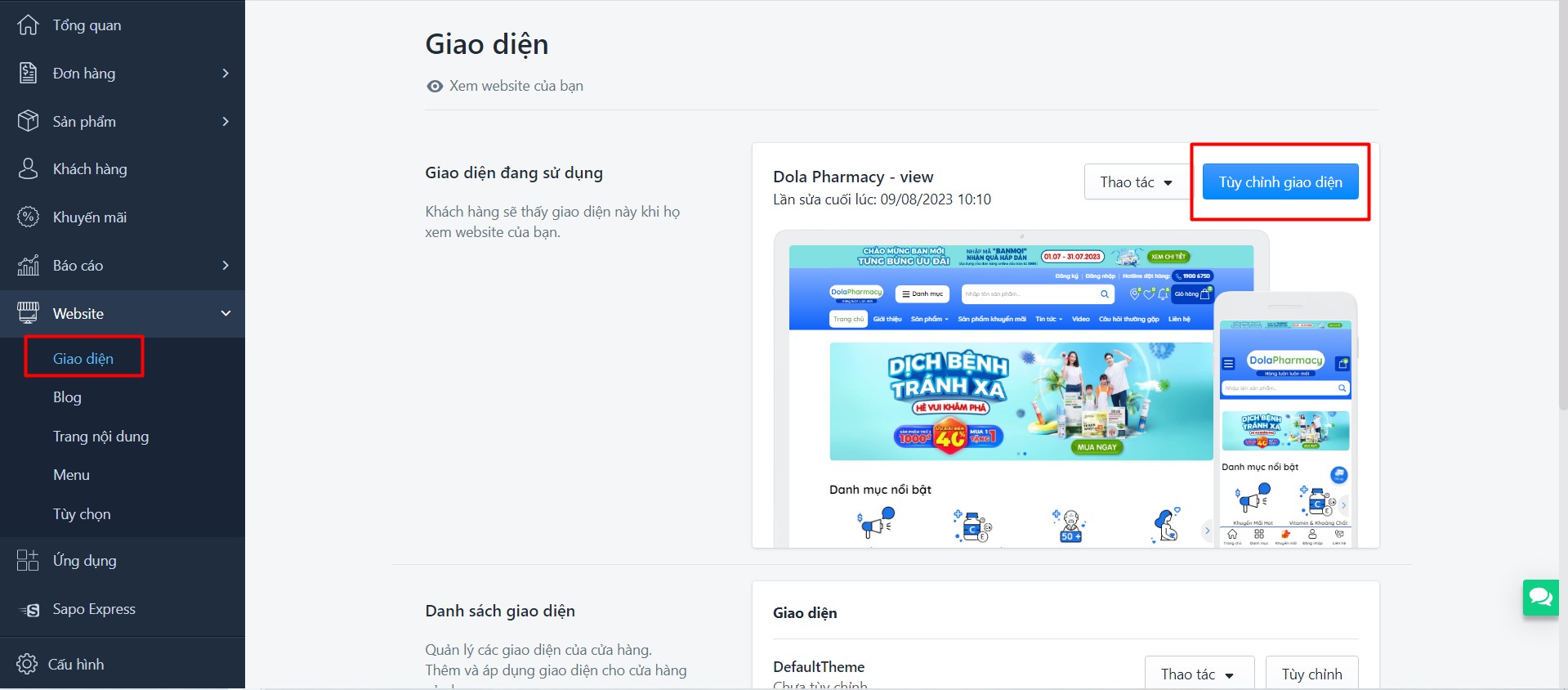
Task: Click Tùy chỉnh button for DefaultTheme
Action: pos(1312,674)
